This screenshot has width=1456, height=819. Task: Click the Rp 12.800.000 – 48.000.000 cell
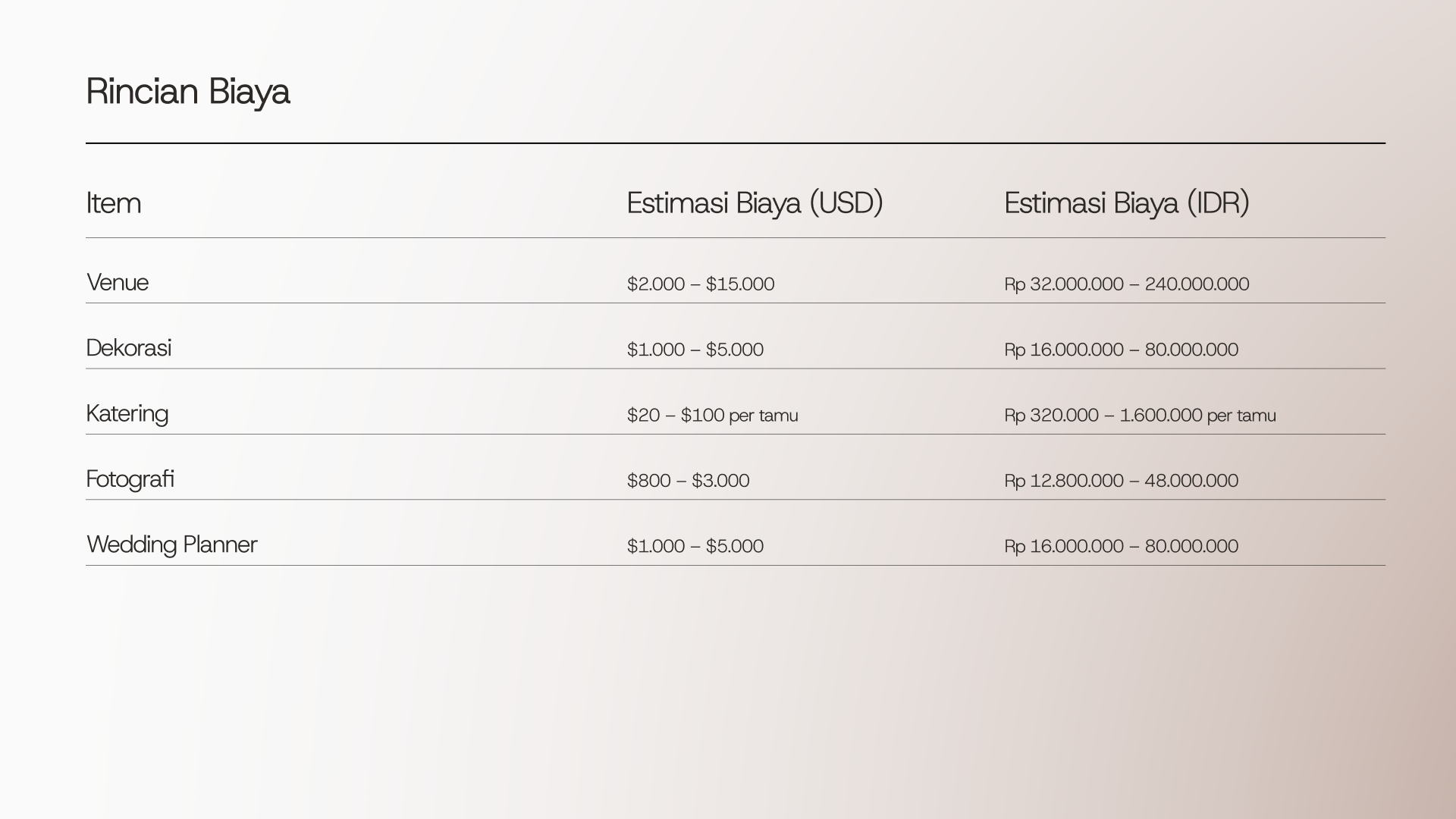tap(1122, 481)
